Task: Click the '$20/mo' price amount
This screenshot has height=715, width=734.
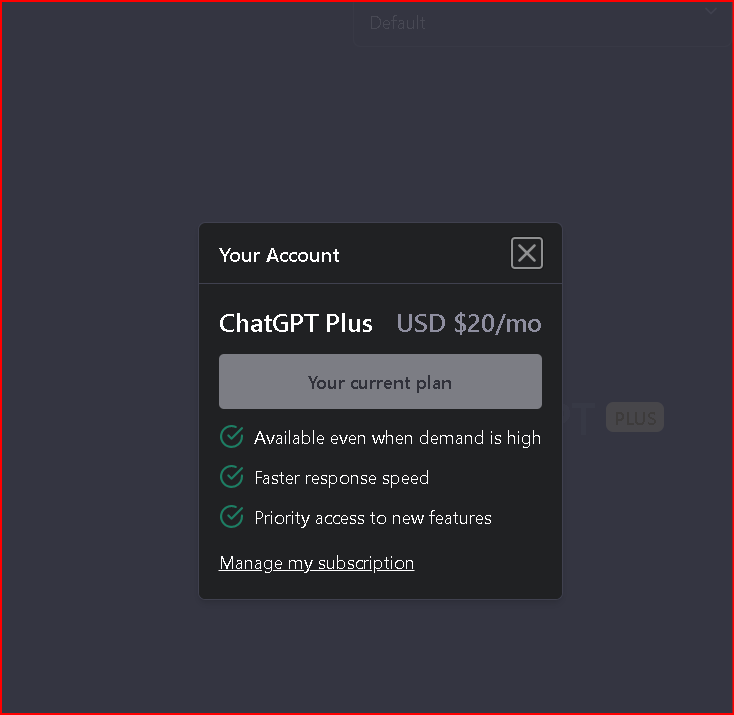Action: [497, 324]
